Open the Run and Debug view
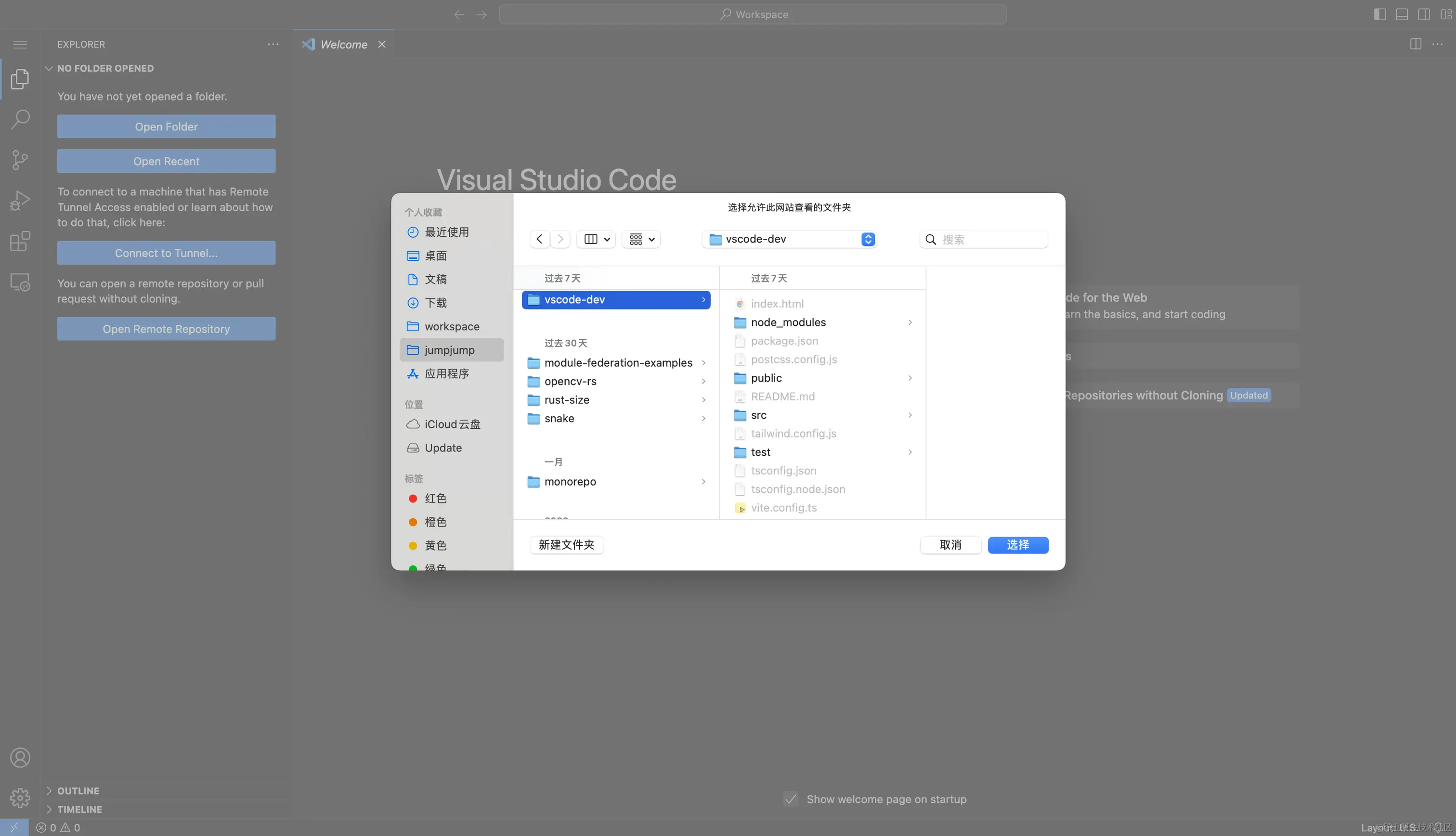1456x836 pixels. pyautogui.click(x=20, y=201)
